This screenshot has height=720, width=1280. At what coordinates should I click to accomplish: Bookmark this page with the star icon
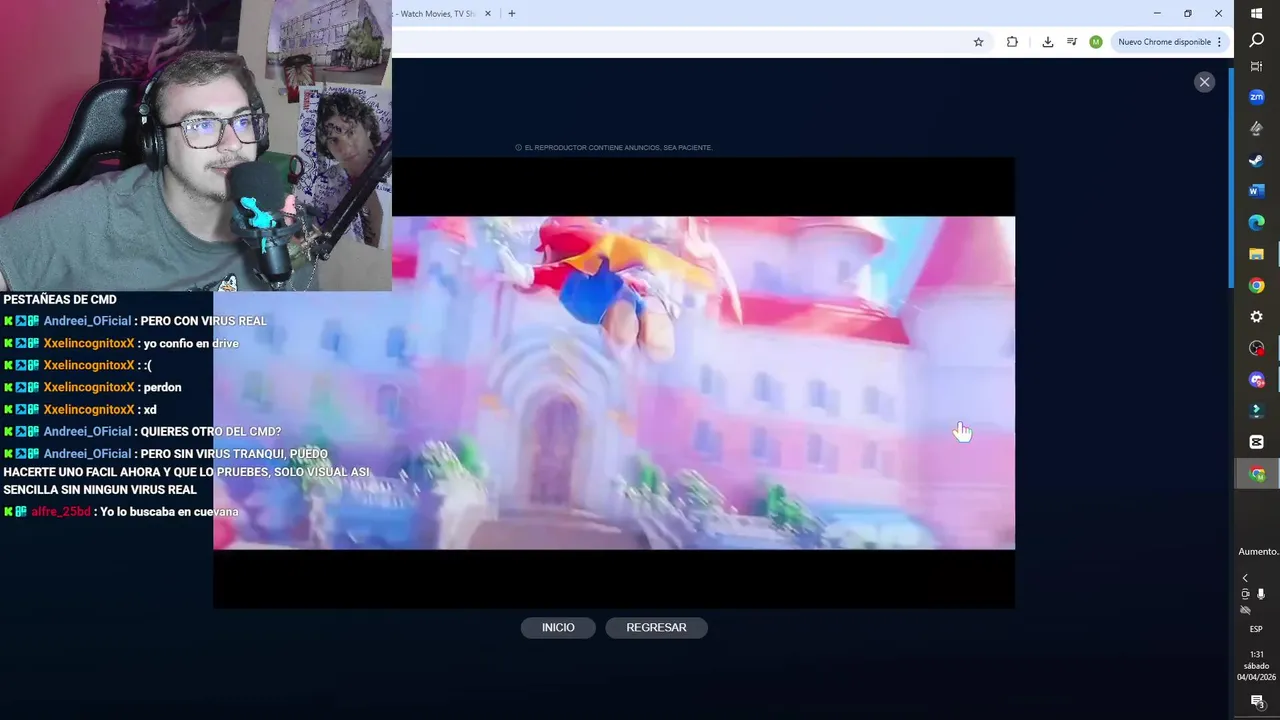coord(978,42)
